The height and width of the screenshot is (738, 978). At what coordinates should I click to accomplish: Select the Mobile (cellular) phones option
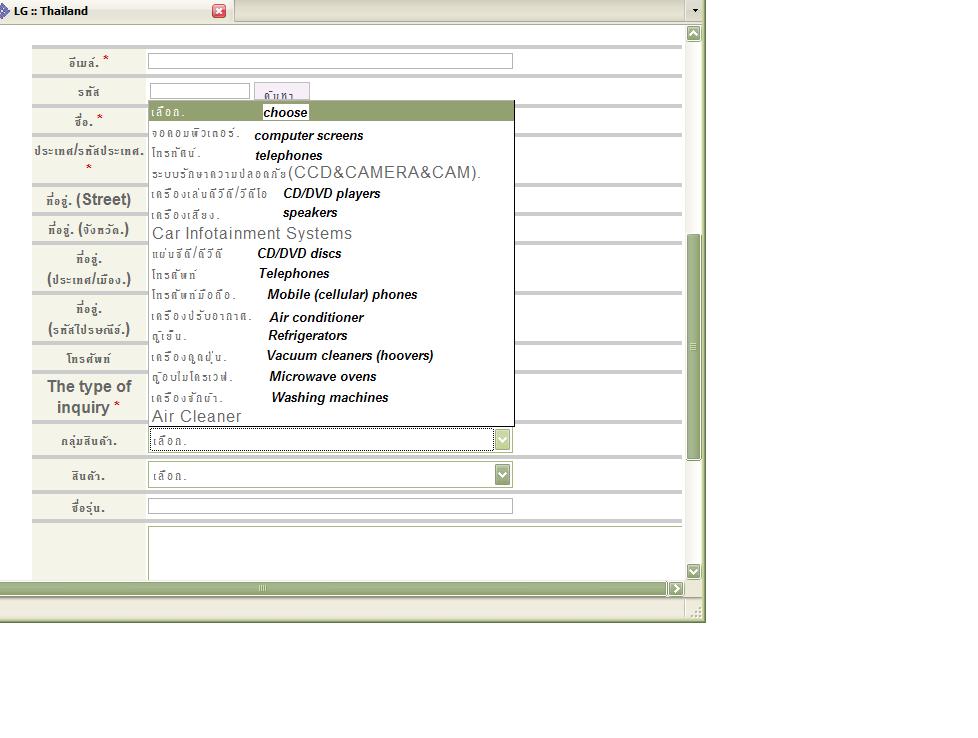pos(341,295)
